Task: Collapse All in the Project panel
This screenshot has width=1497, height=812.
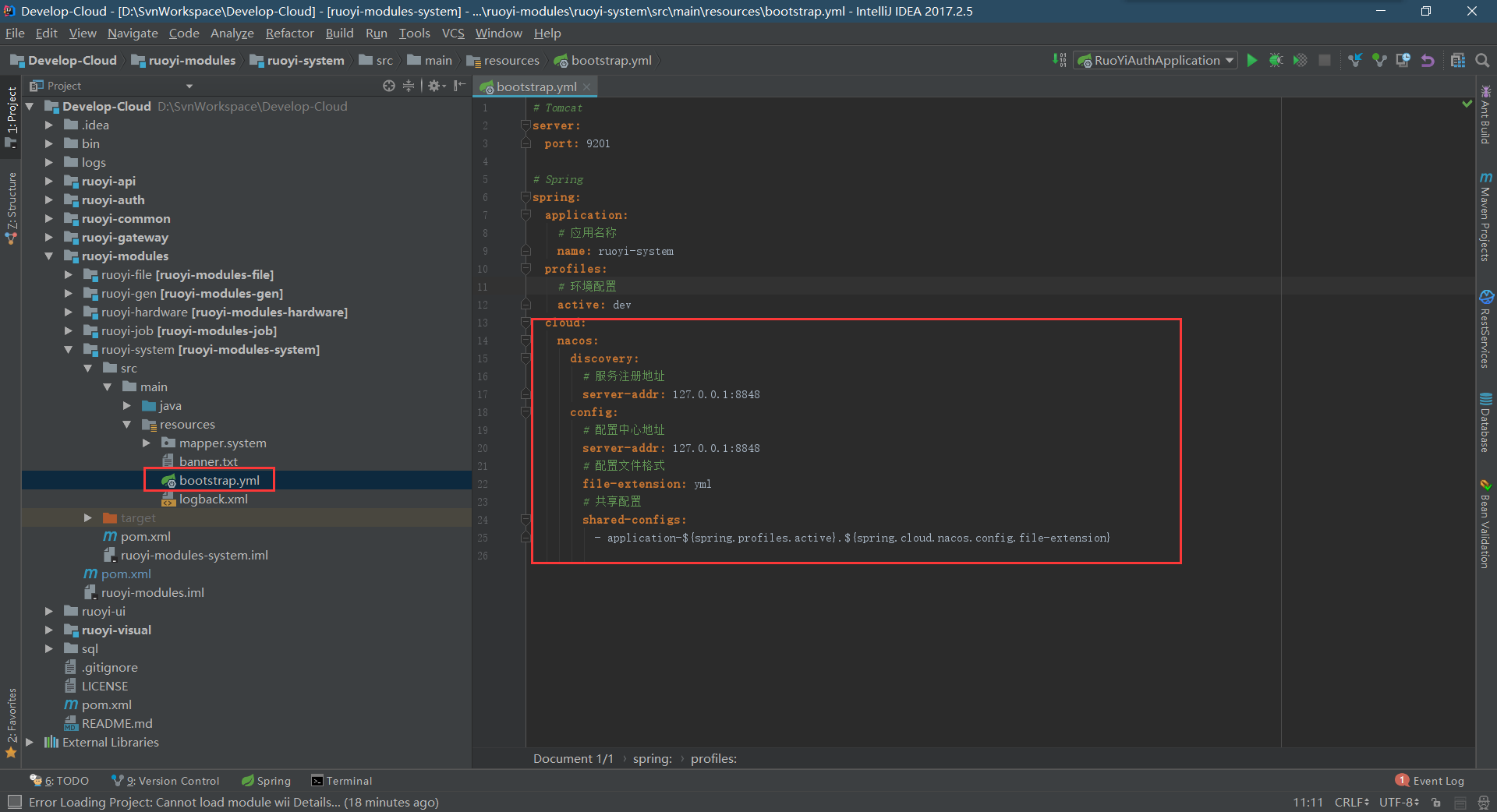Action: point(408,86)
